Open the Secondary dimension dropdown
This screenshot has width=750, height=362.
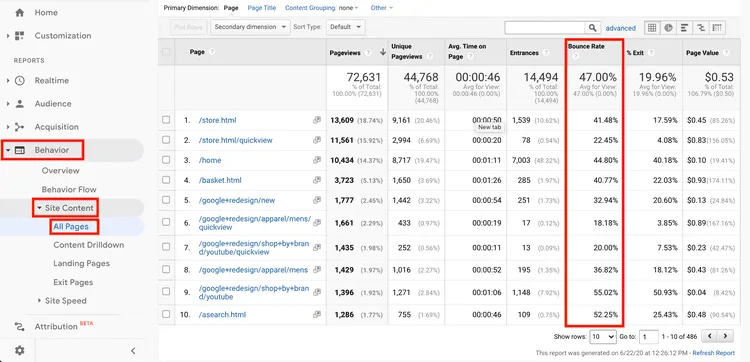click(250, 27)
